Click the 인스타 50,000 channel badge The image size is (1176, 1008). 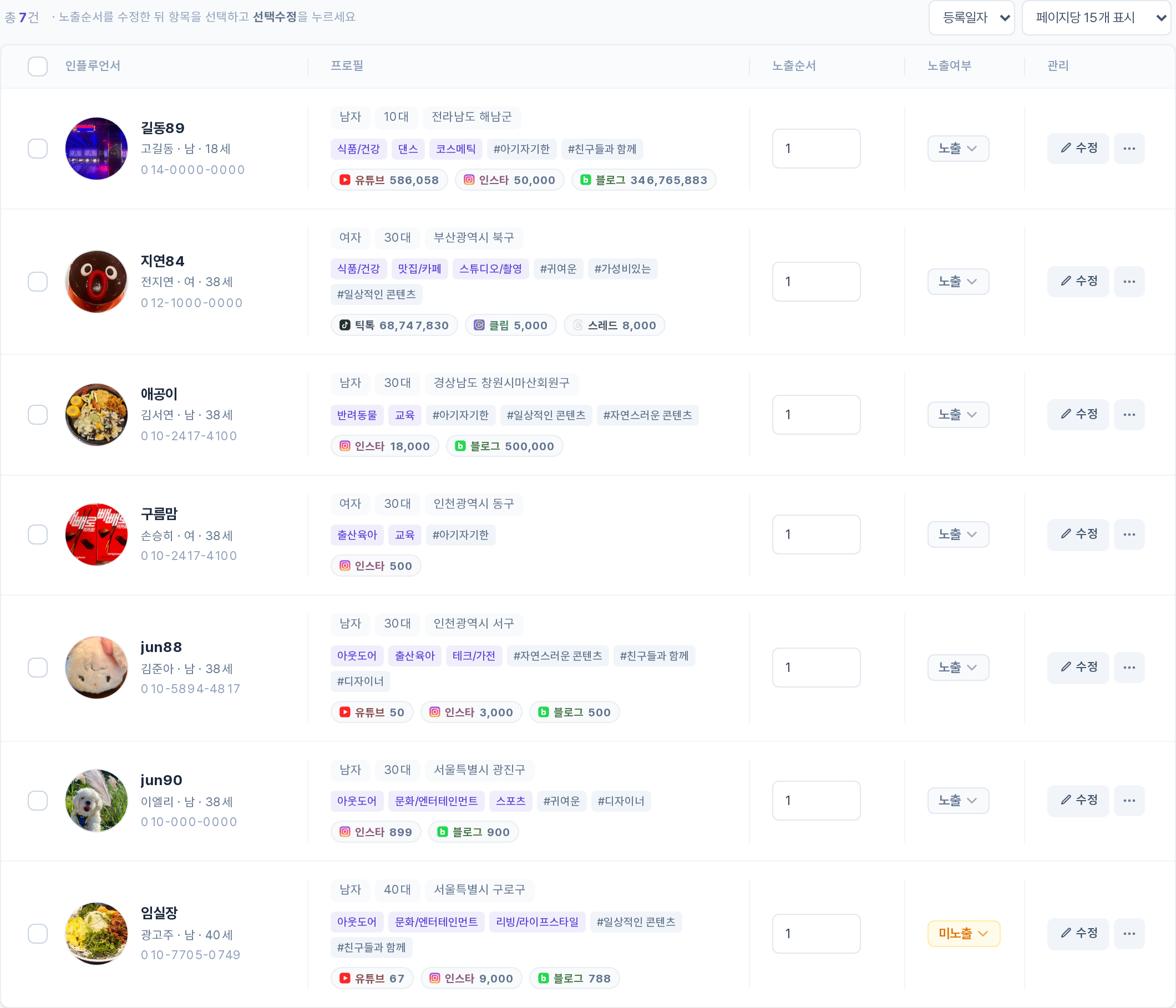pyautogui.click(x=509, y=180)
